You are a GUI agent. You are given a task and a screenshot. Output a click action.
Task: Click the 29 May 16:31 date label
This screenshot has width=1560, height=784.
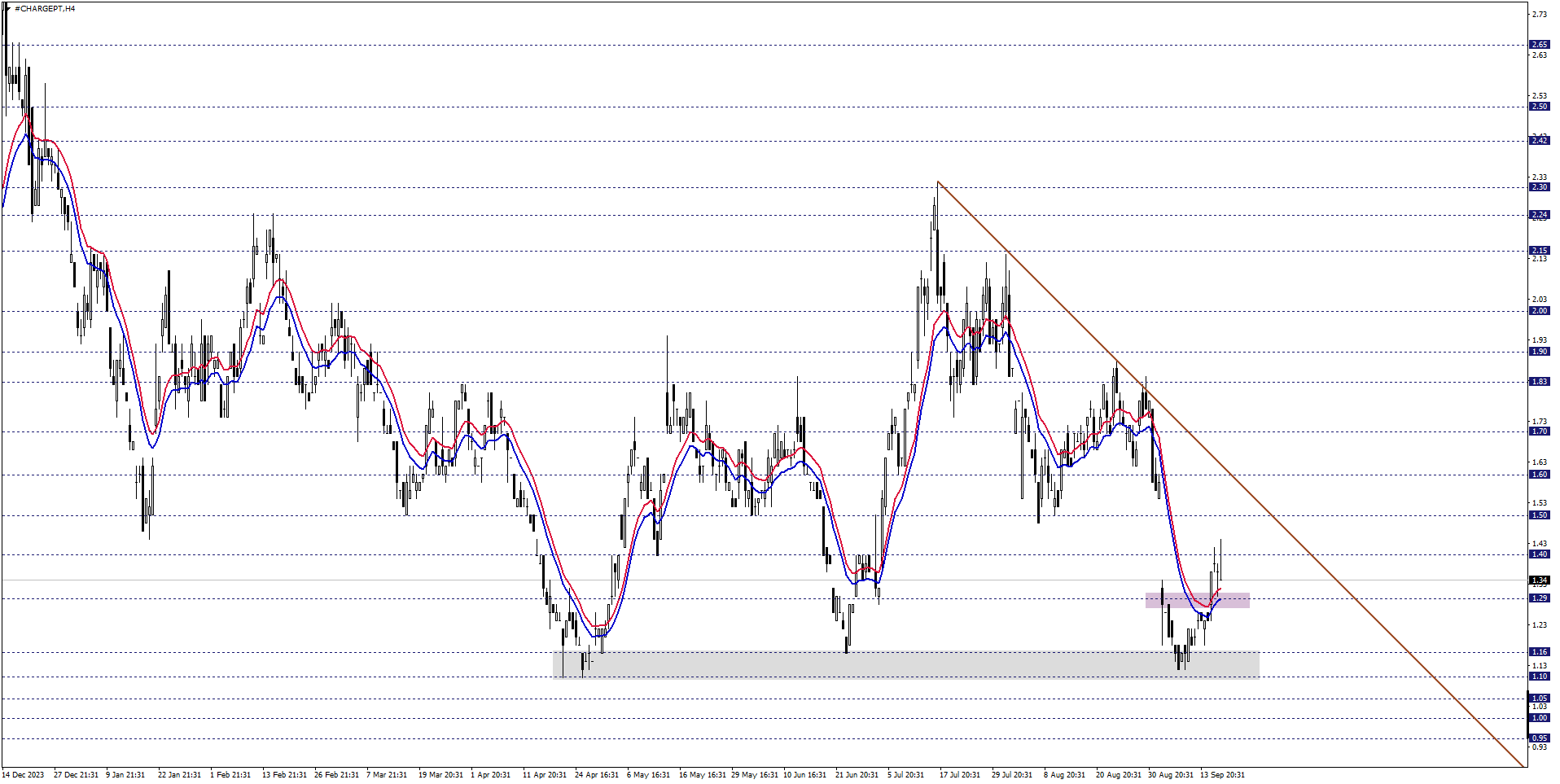754,775
